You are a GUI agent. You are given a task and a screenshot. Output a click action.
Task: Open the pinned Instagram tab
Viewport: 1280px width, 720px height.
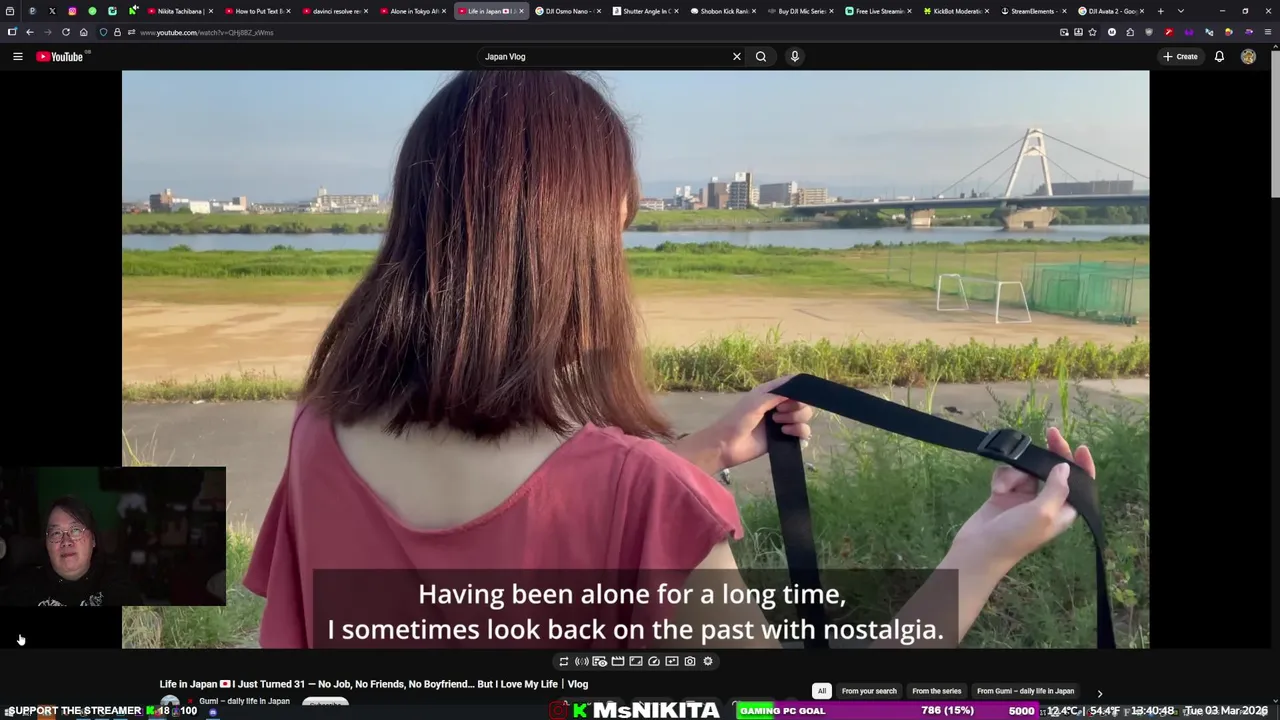[x=72, y=11]
